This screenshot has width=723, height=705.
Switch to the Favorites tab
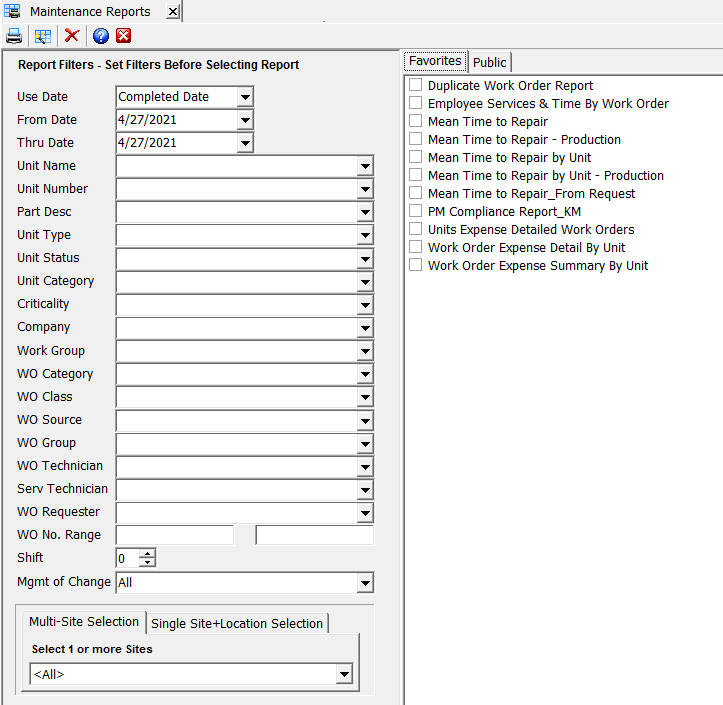tap(435, 61)
